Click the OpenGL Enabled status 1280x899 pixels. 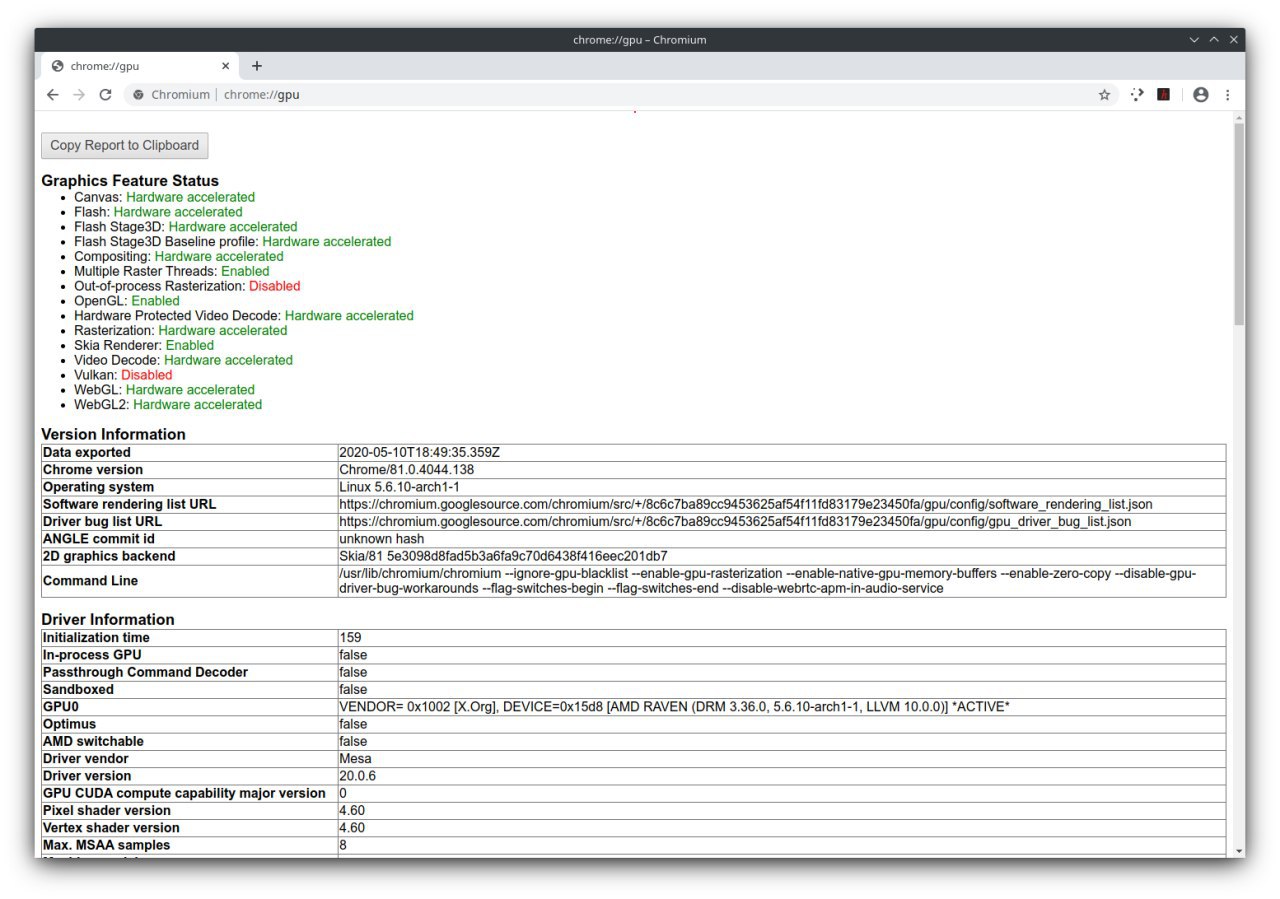(155, 301)
